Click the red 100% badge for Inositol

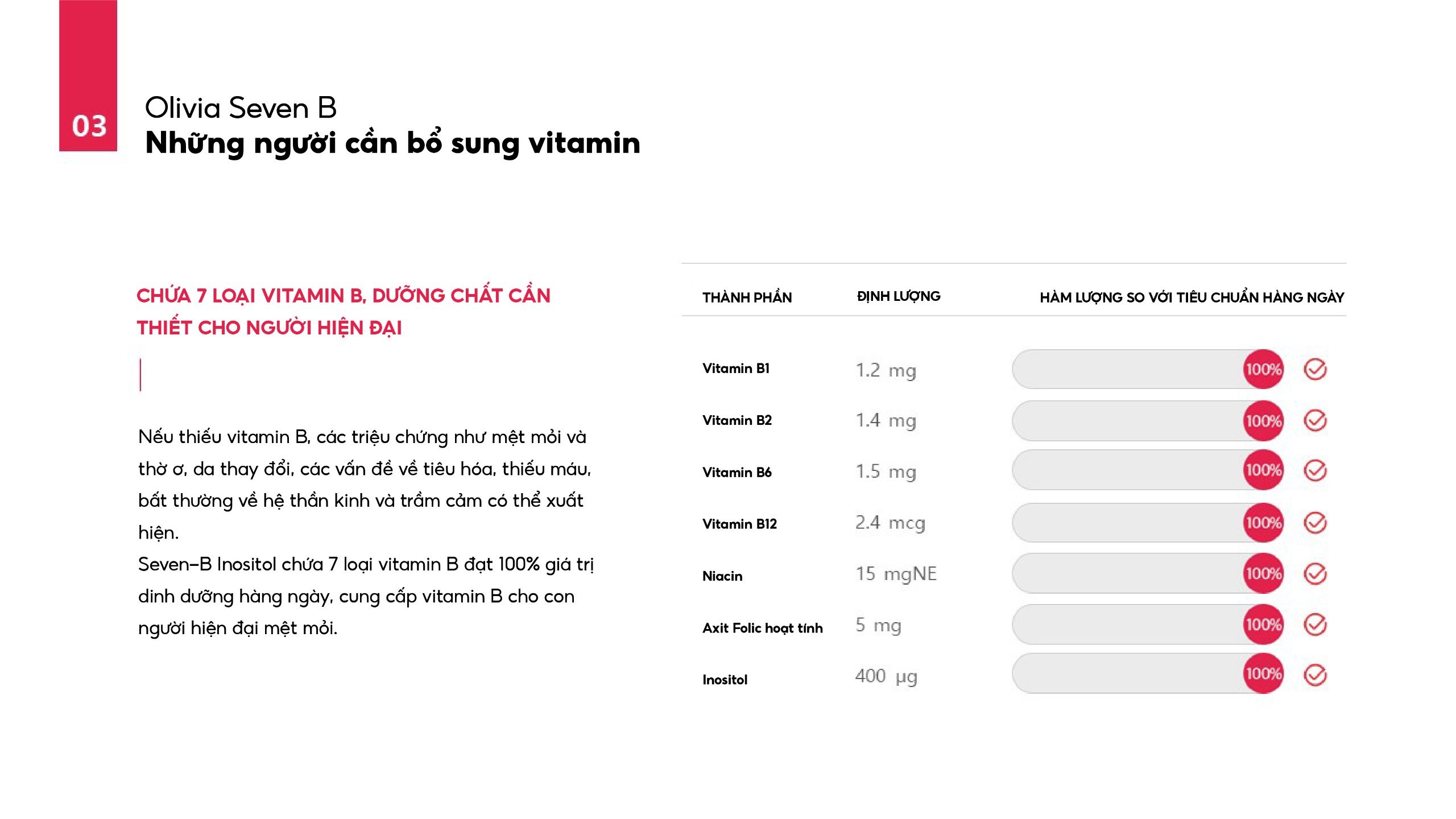click(x=1263, y=674)
